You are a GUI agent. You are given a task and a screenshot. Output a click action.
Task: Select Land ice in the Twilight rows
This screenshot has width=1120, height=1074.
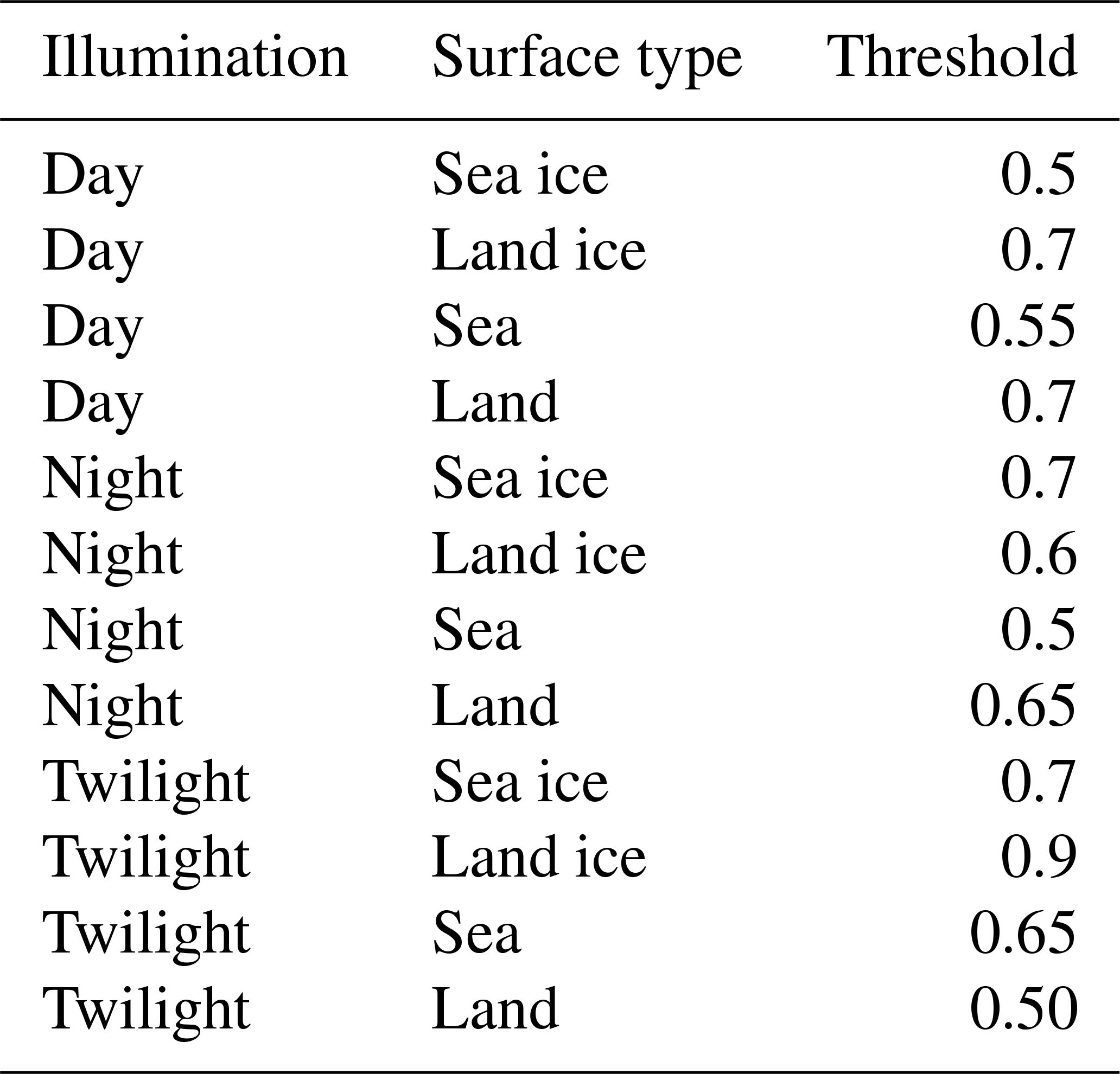point(538,857)
